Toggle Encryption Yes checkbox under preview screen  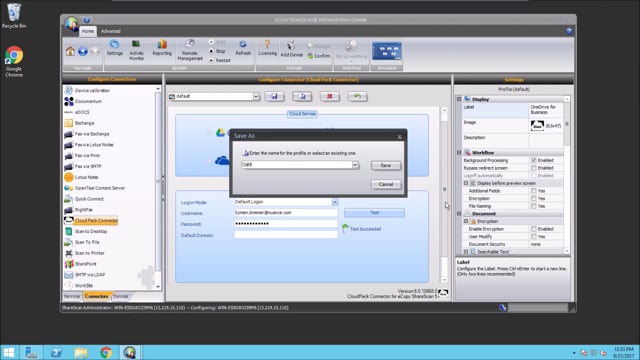(x=533, y=198)
